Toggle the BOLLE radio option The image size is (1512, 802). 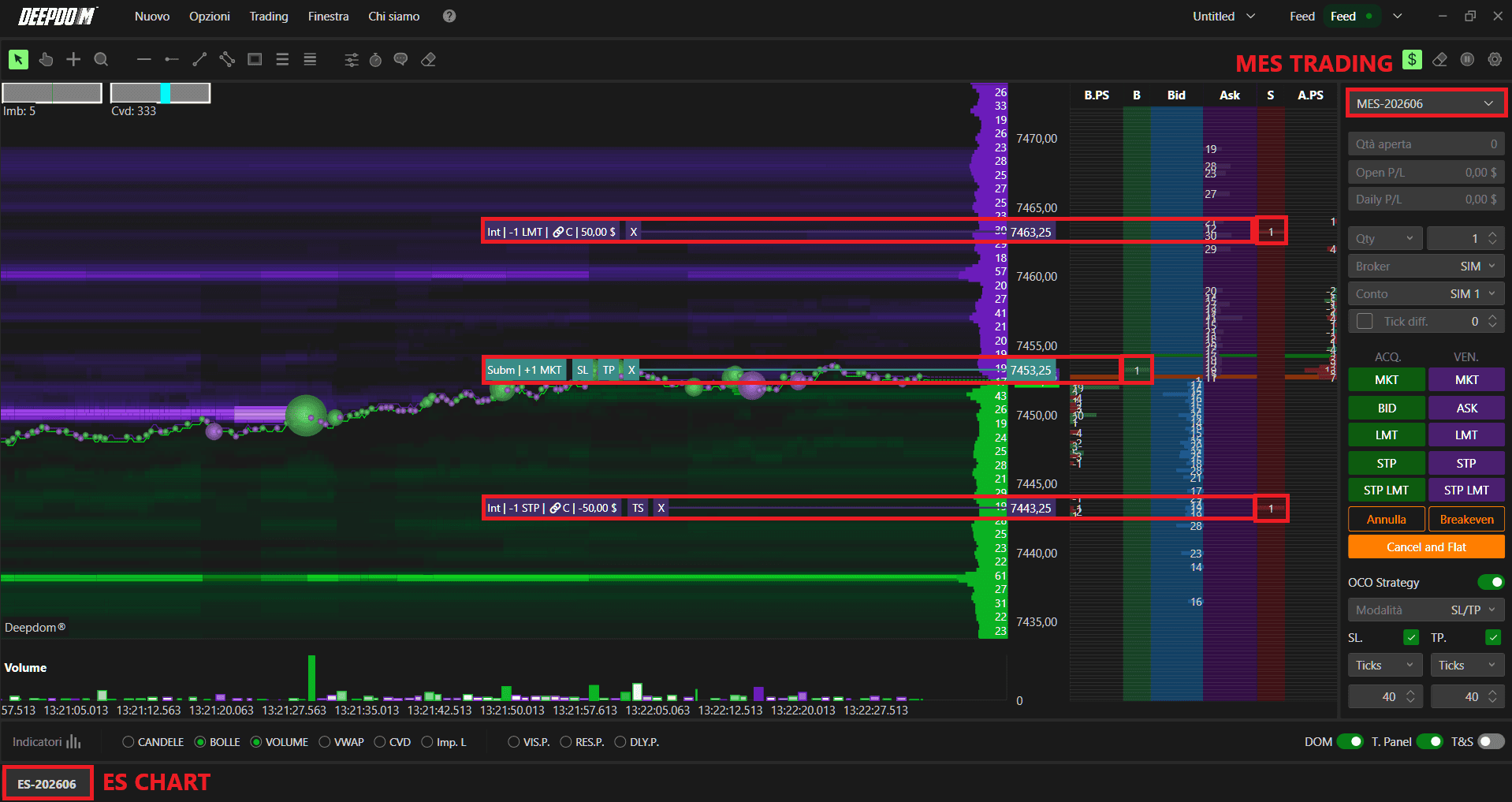pos(200,742)
